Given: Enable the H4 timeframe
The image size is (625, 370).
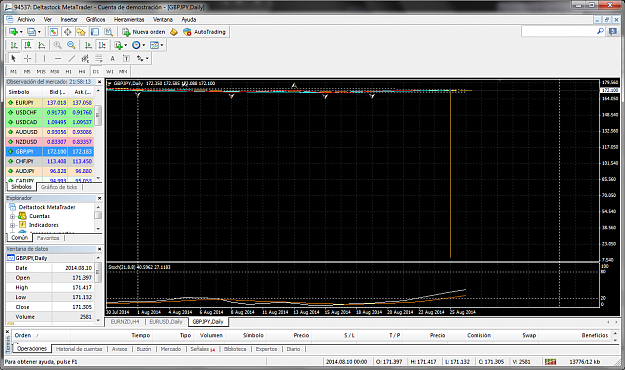Looking at the screenshot, I should [82, 72].
